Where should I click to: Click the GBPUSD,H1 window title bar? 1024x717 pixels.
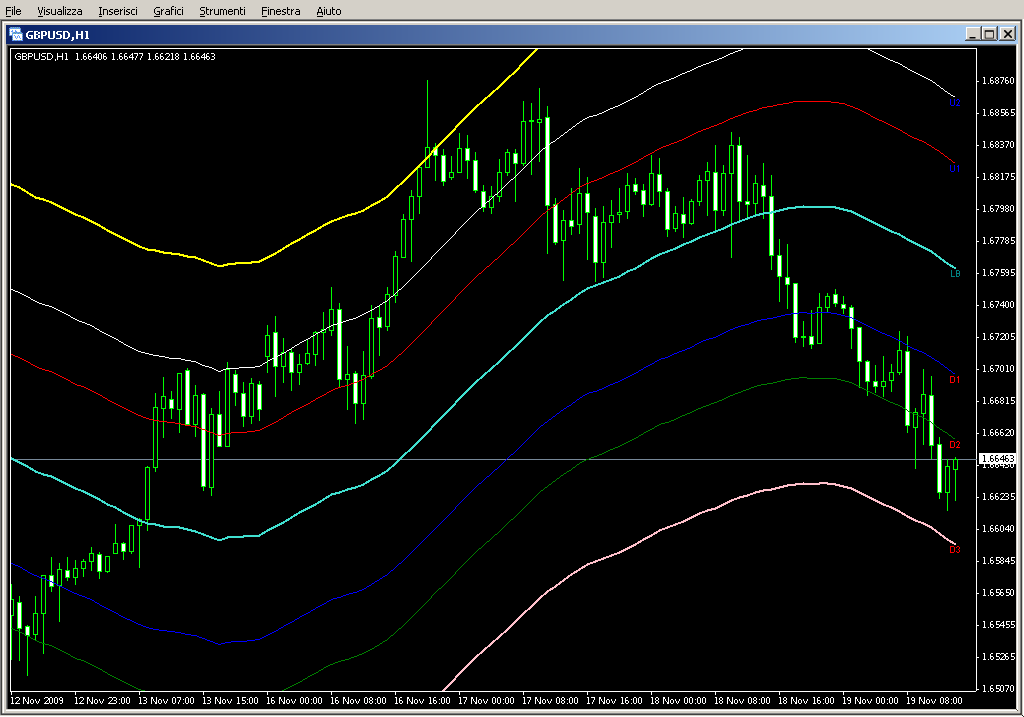point(512,35)
